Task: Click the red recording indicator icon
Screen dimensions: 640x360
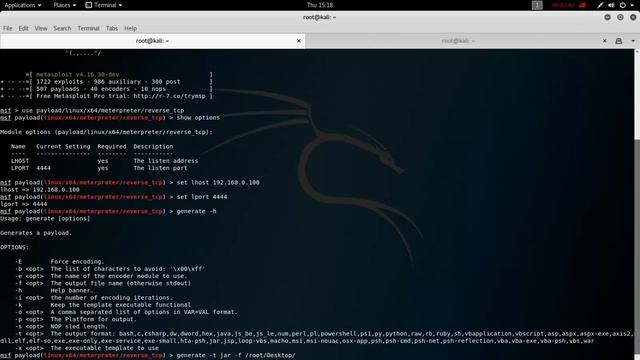Action: pyautogui.click(x=582, y=5)
